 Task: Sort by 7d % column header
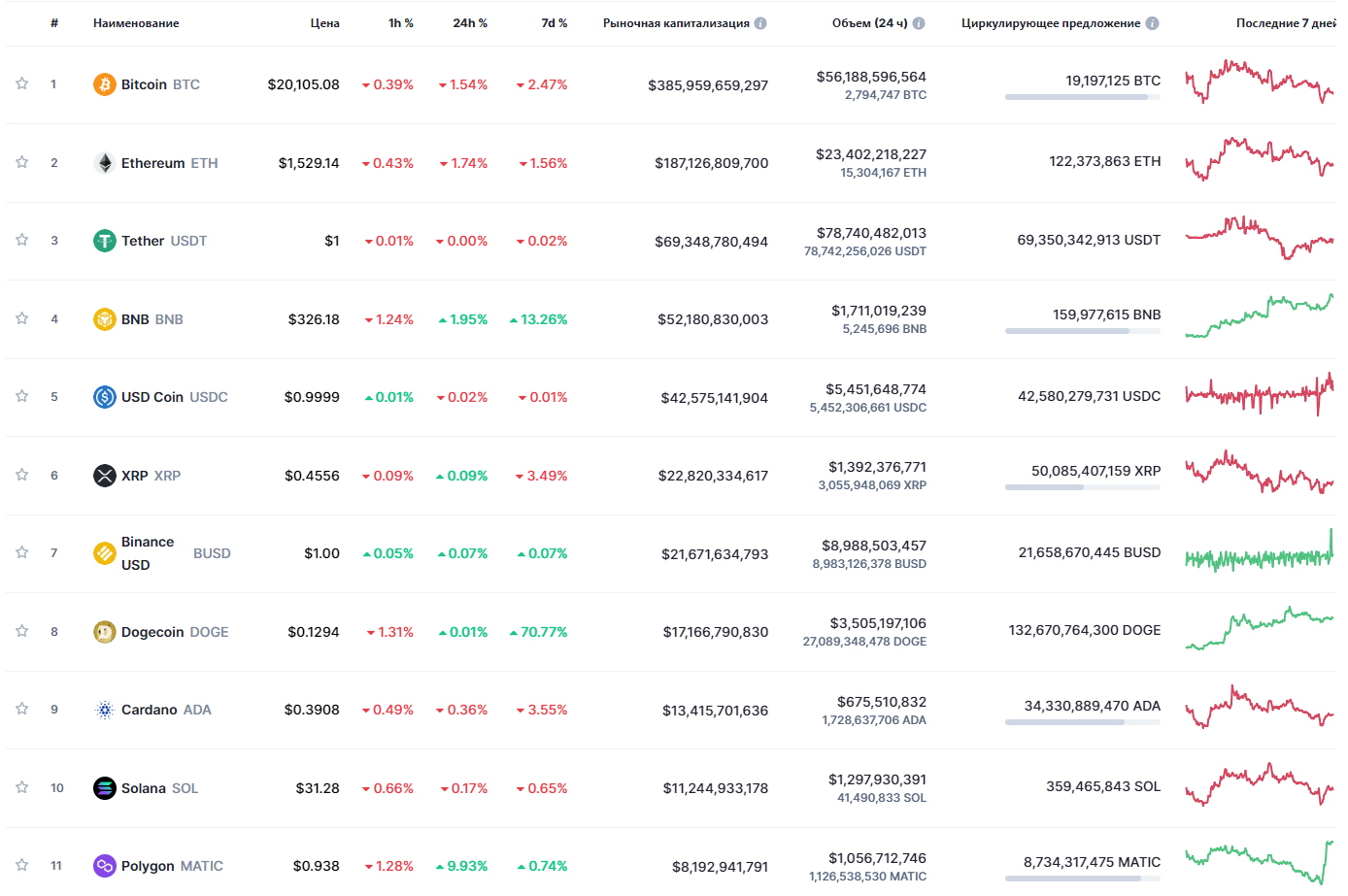click(554, 23)
